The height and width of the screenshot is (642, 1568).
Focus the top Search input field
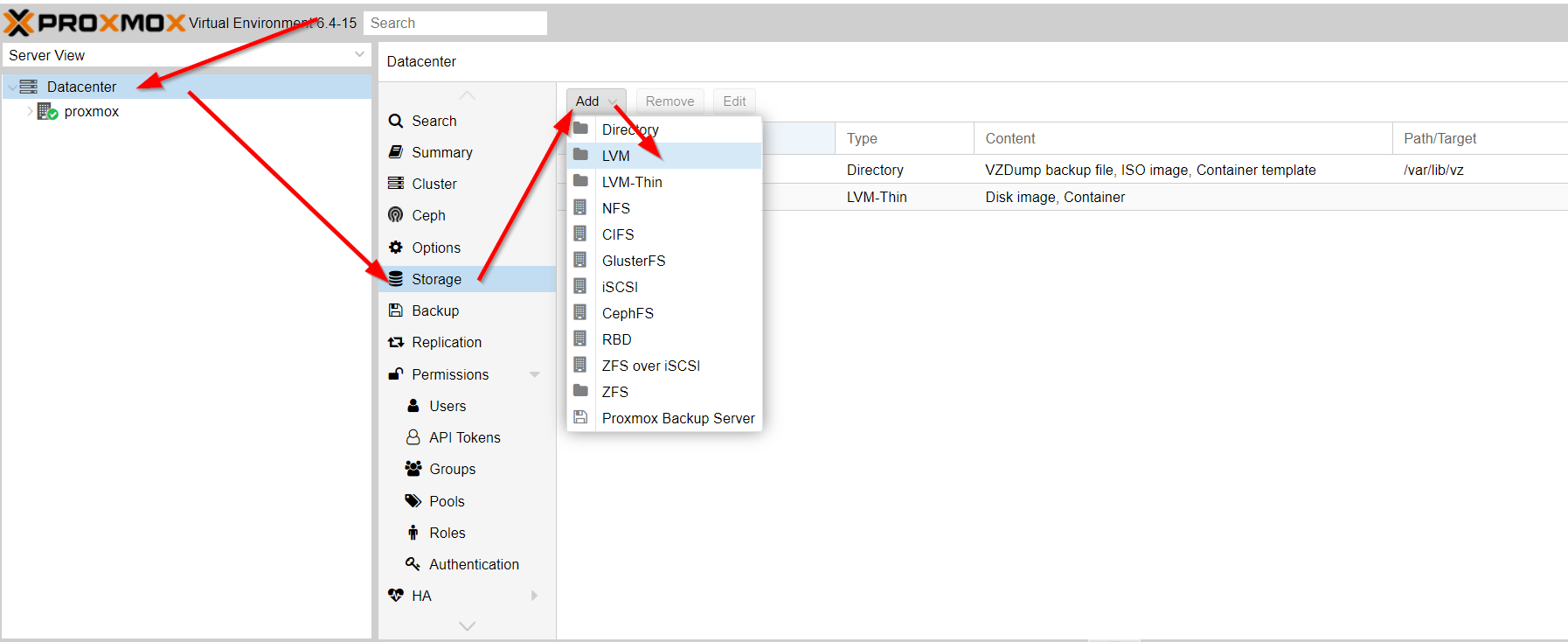click(x=455, y=23)
